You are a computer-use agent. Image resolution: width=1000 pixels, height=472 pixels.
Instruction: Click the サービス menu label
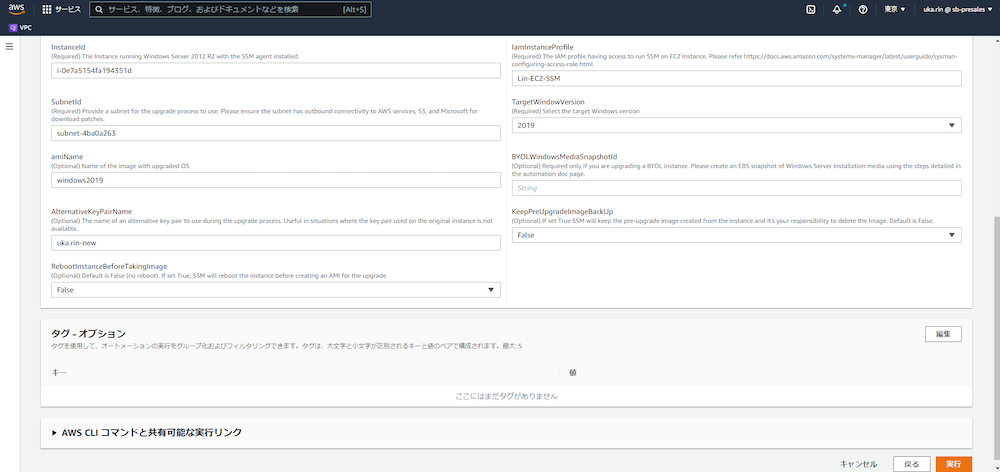(x=68, y=10)
